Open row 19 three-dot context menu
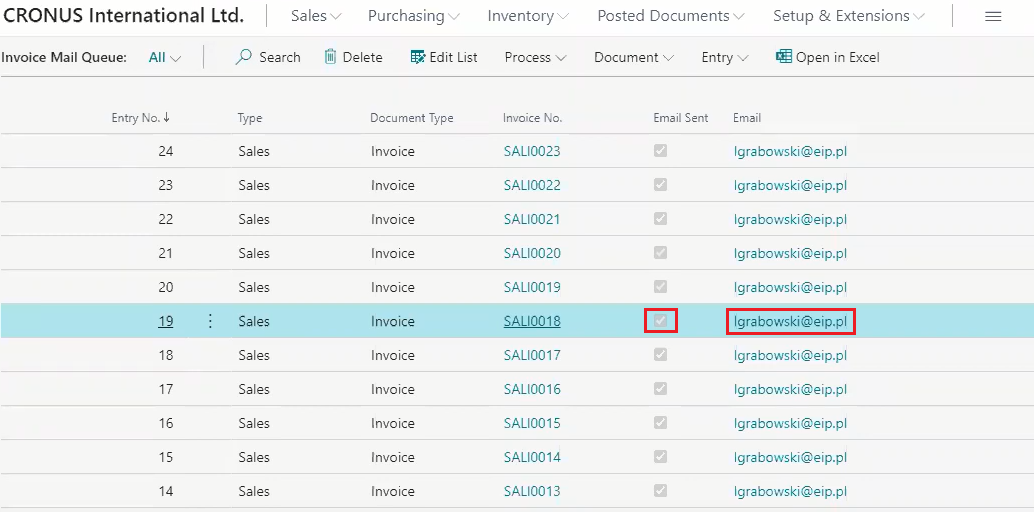 pos(210,321)
